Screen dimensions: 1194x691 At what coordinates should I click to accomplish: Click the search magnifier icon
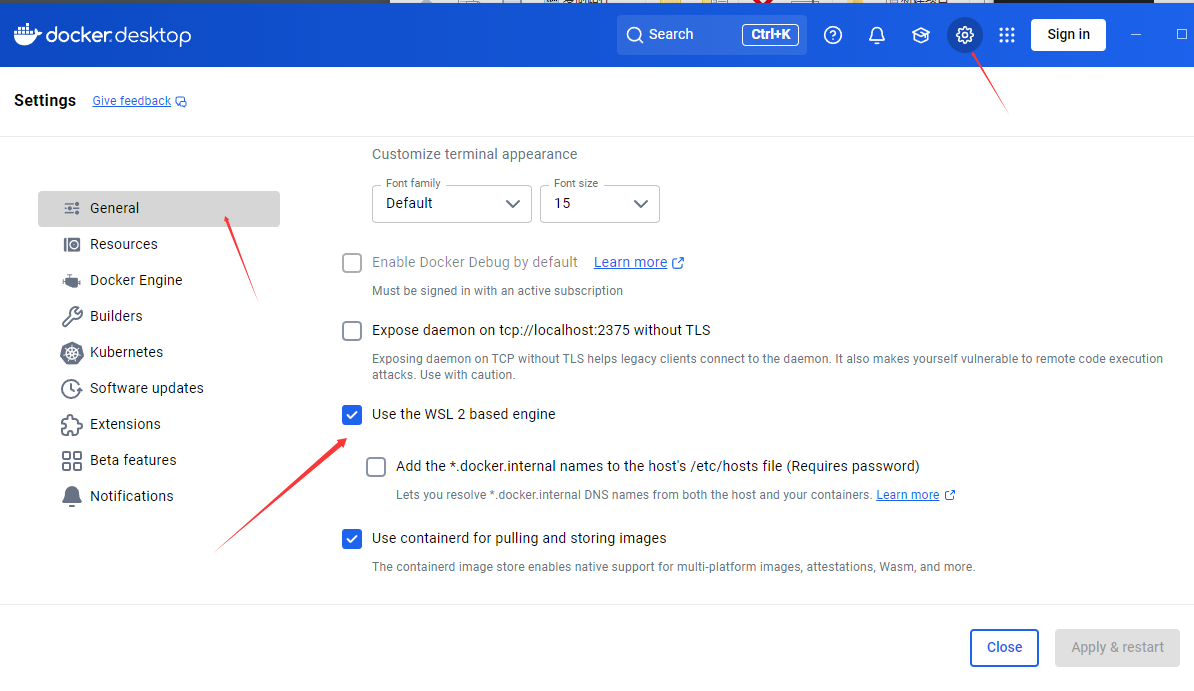635,35
